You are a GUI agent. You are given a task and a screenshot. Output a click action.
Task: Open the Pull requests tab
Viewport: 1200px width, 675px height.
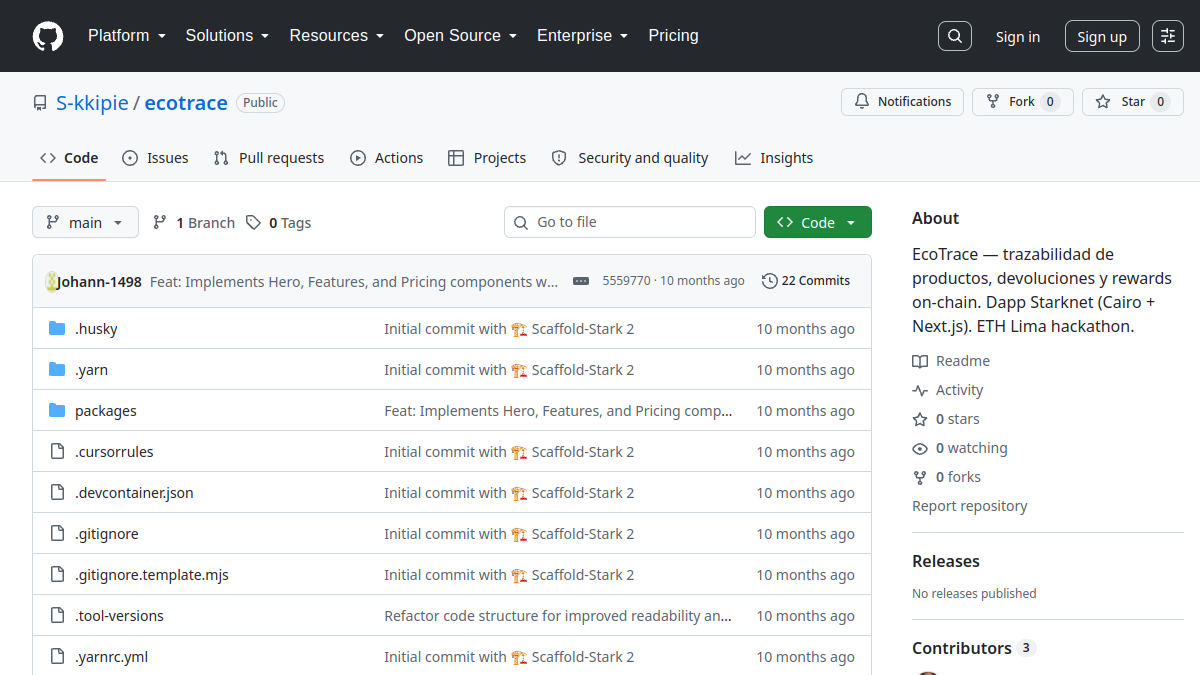pos(269,158)
